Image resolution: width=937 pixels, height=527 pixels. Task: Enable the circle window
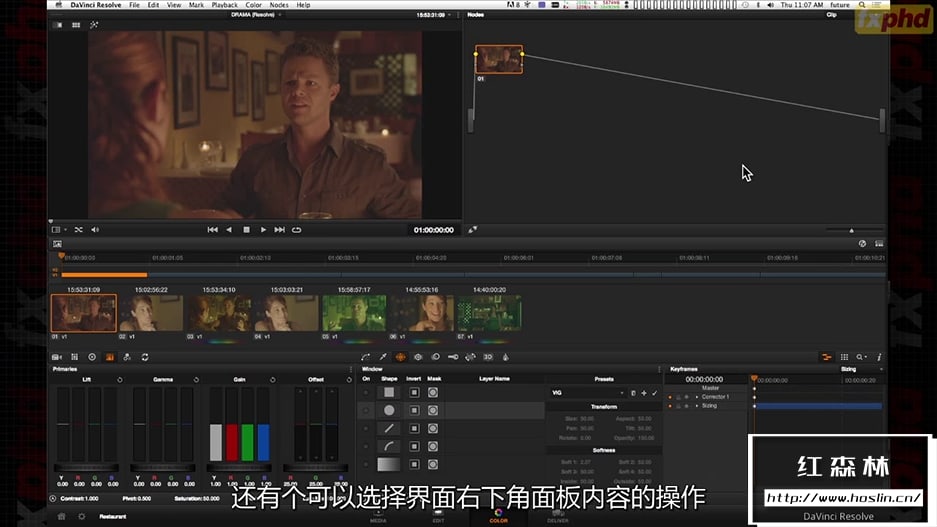point(366,410)
